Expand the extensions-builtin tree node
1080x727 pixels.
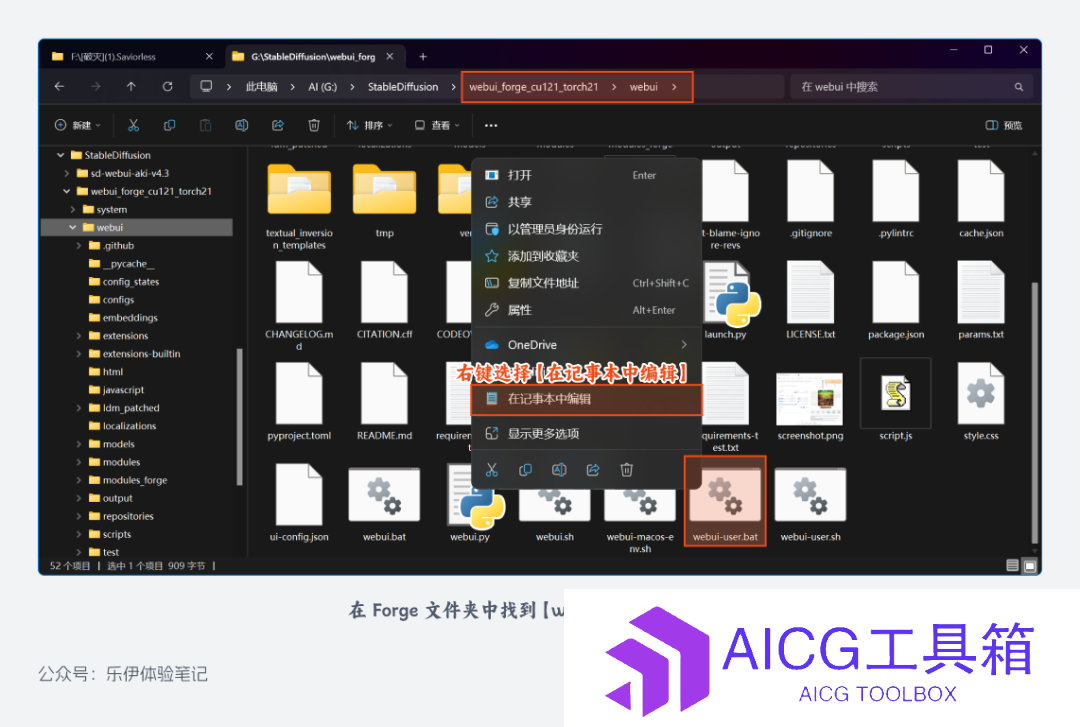pyautogui.click(x=79, y=354)
